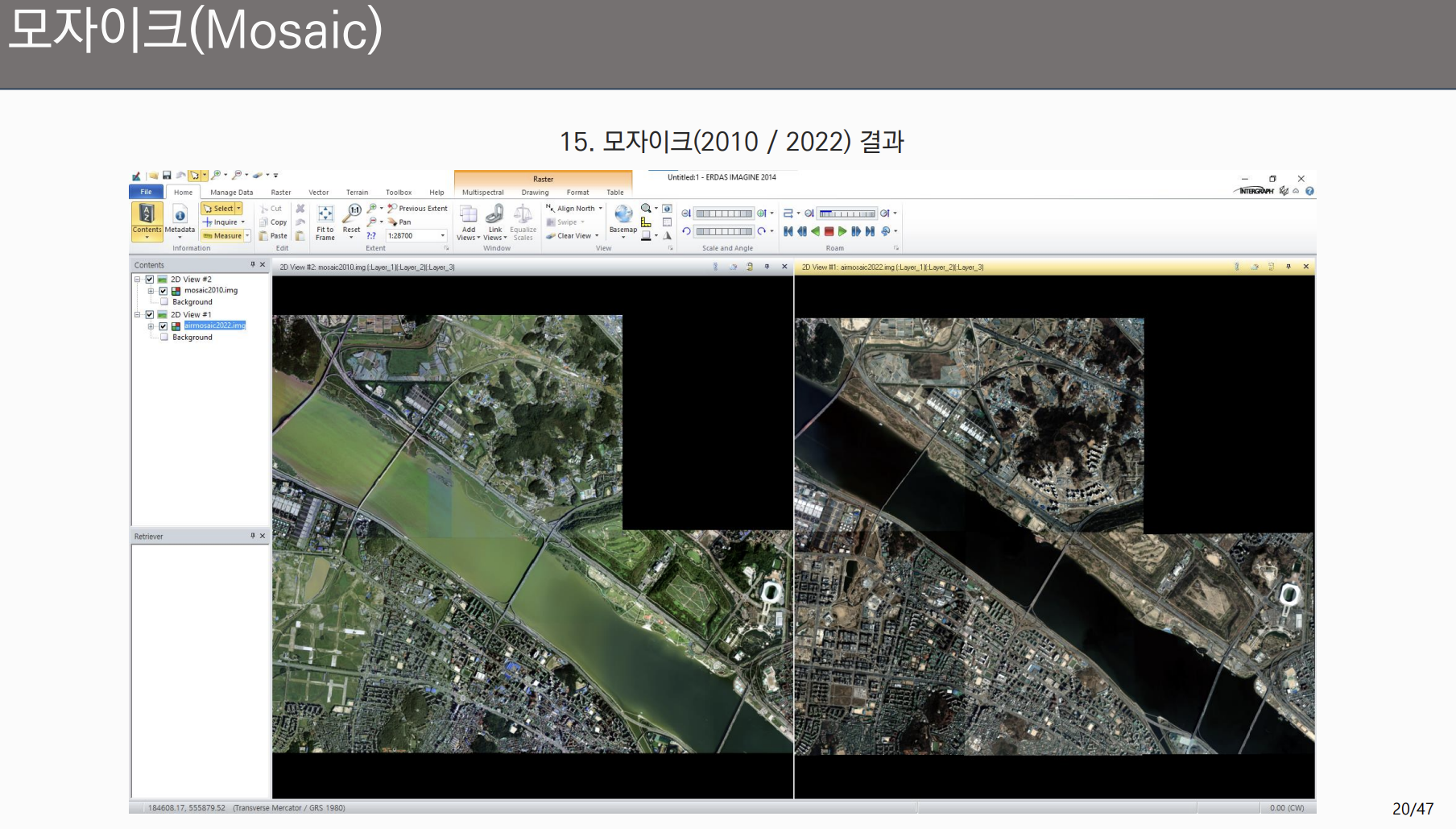Open the Align North dropdown arrow

[601, 209]
